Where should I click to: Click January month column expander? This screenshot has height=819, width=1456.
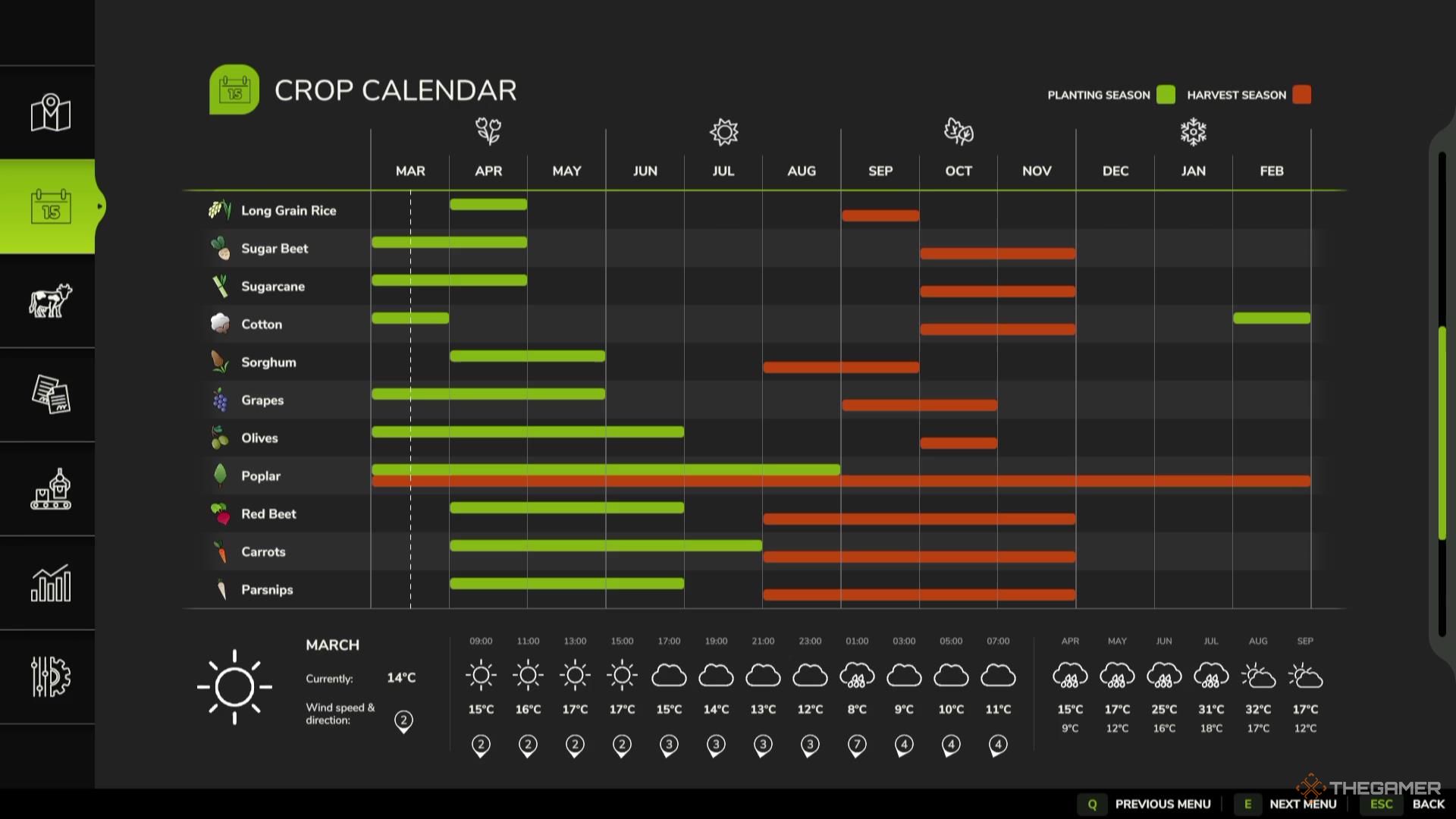[x=1191, y=171]
